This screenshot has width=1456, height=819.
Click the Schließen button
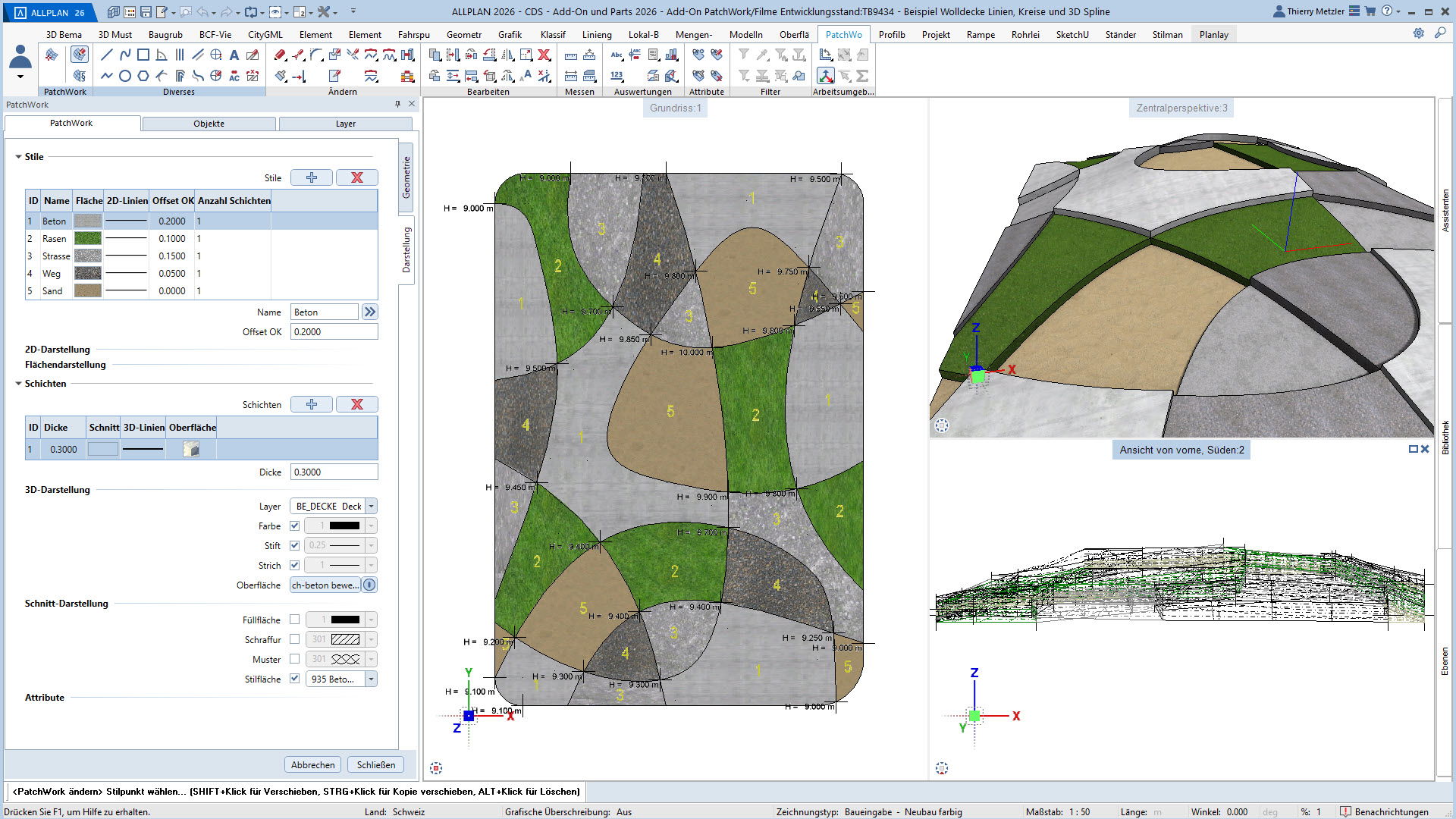[x=376, y=764]
